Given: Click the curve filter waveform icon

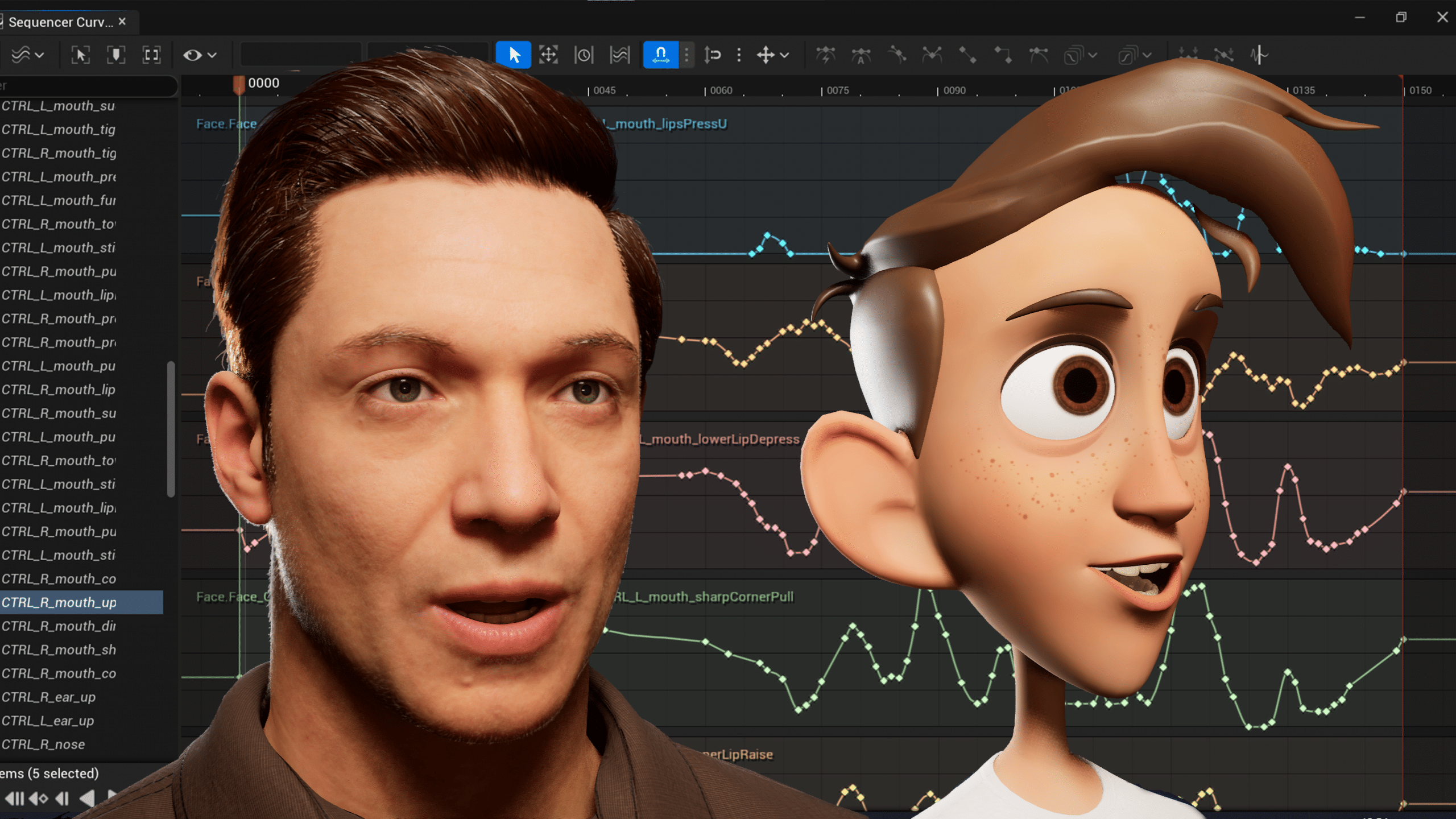Looking at the screenshot, I should click(1259, 55).
